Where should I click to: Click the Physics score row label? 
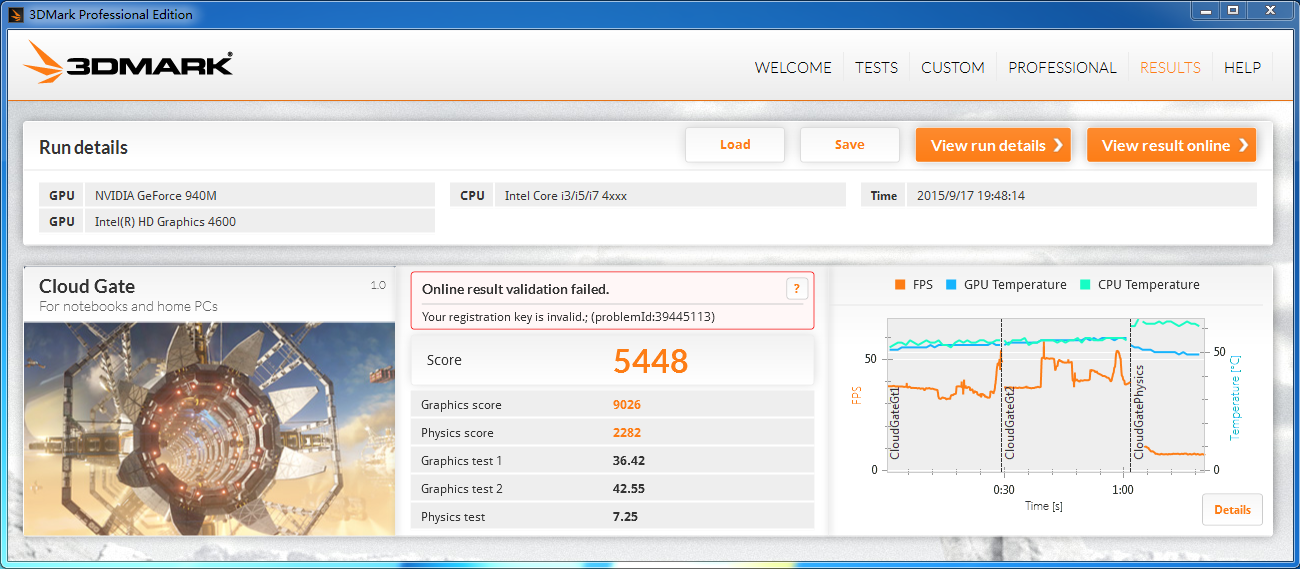tap(457, 433)
